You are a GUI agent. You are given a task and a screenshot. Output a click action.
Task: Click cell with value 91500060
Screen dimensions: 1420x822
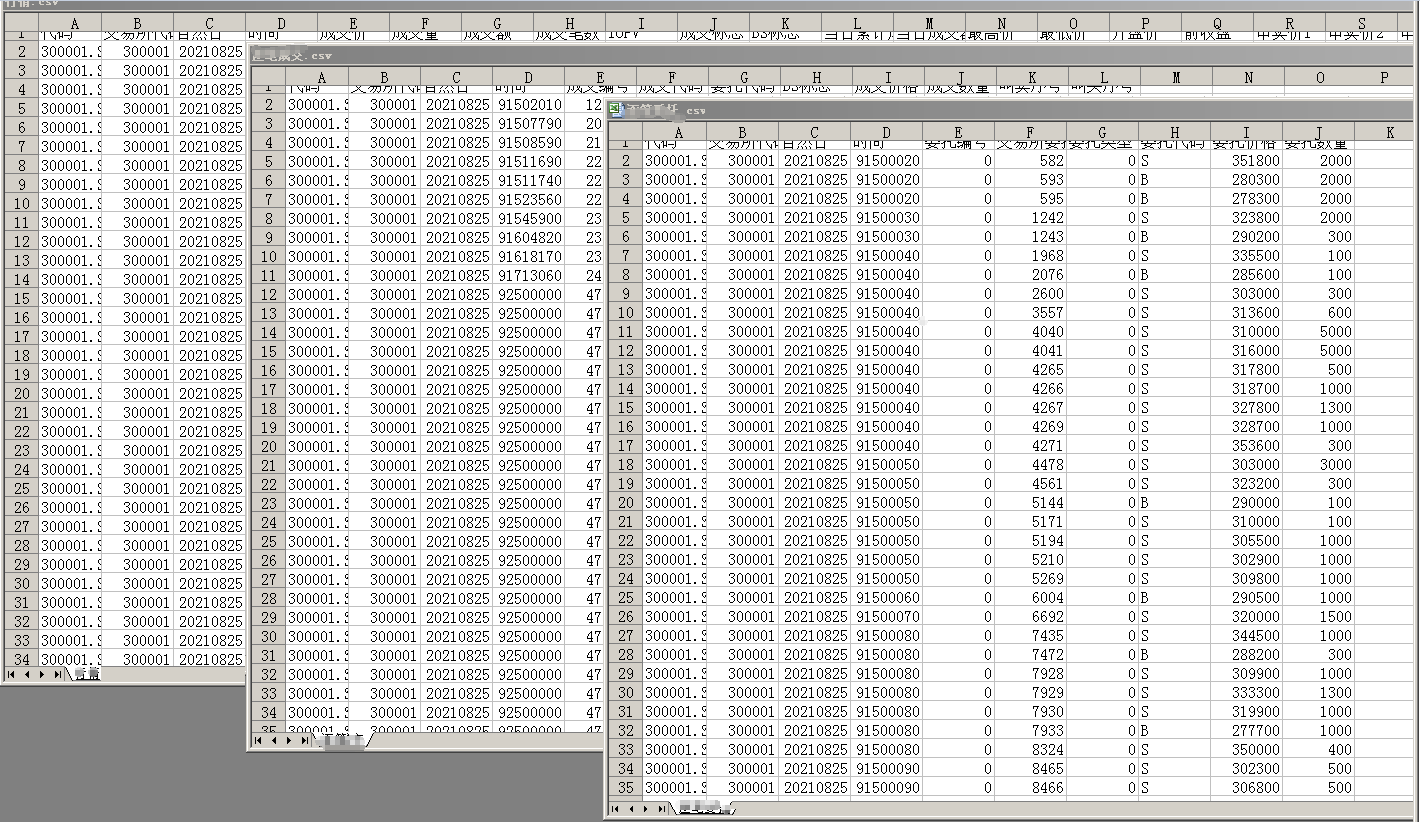886,597
